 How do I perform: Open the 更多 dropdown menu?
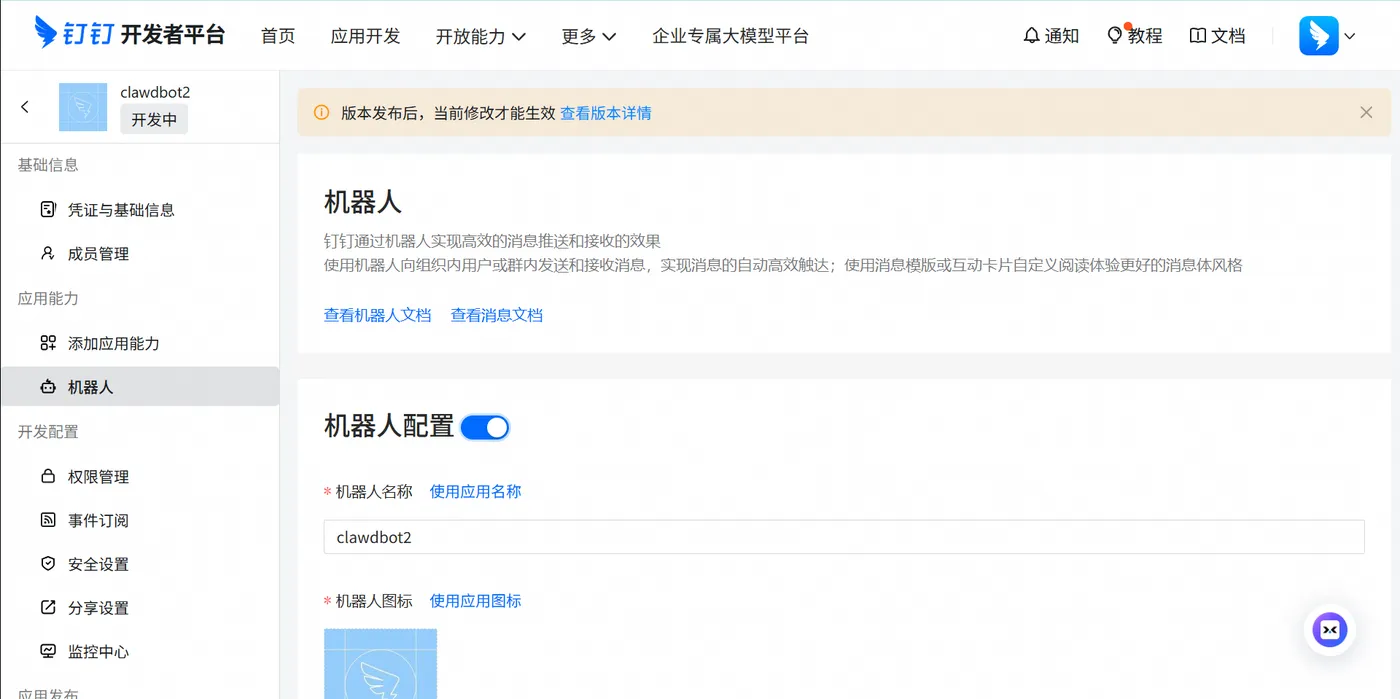tap(589, 36)
